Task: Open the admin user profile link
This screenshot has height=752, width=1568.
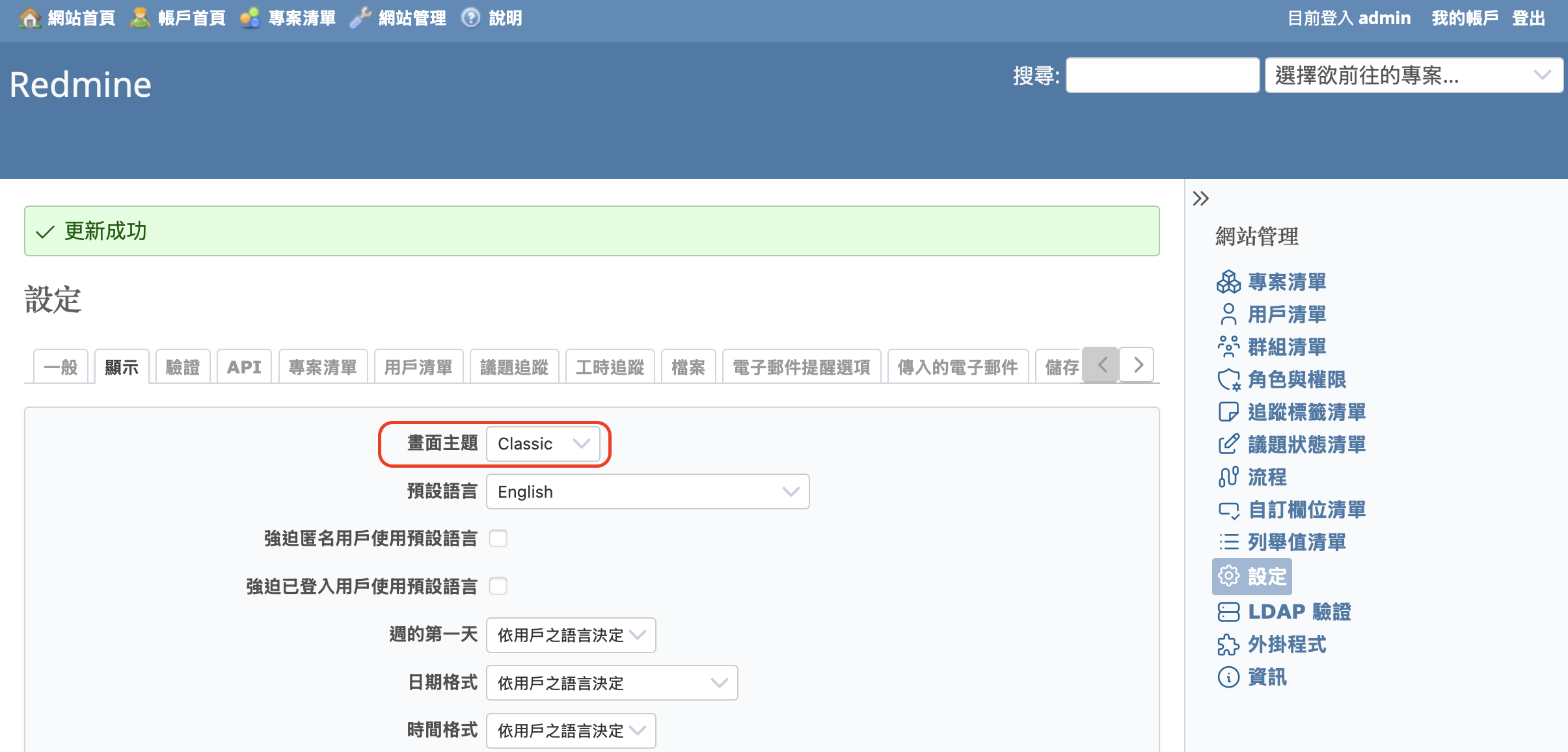Action: 1385,18
